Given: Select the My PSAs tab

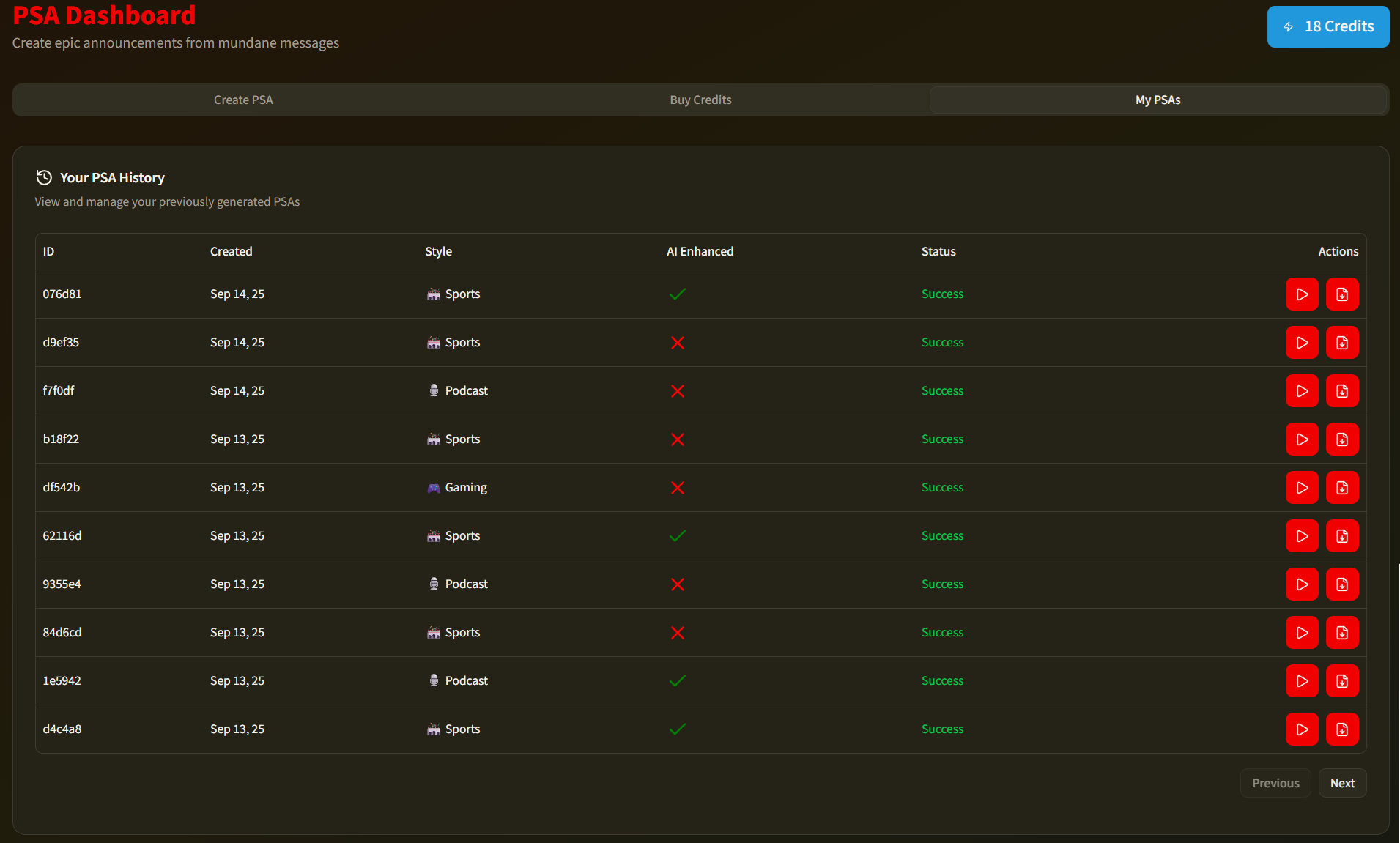Looking at the screenshot, I should pos(1158,100).
